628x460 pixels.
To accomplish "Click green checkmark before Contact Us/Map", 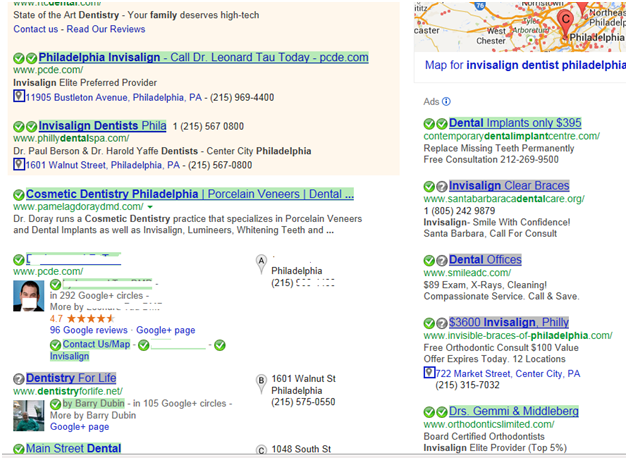I will tap(56, 345).
